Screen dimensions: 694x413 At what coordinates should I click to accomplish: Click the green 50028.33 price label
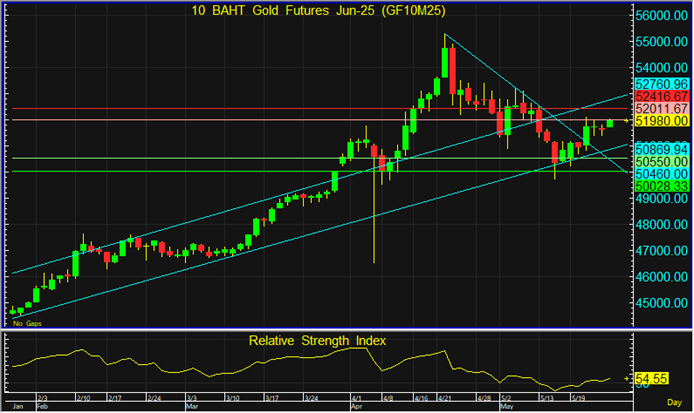(x=662, y=186)
